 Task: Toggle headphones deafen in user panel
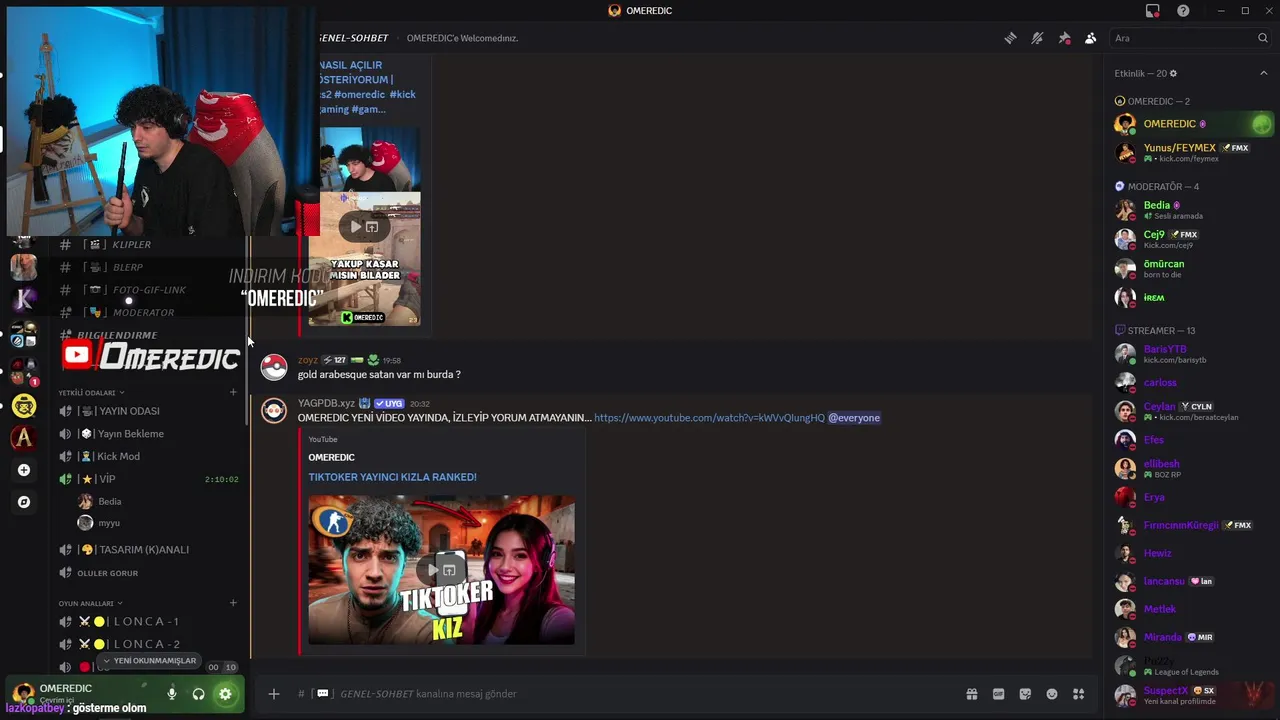click(198, 694)
